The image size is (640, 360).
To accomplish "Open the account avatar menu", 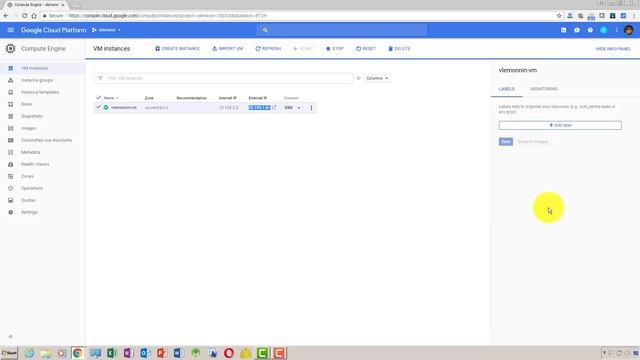I will pyautogui.click(x=629, y=30).
